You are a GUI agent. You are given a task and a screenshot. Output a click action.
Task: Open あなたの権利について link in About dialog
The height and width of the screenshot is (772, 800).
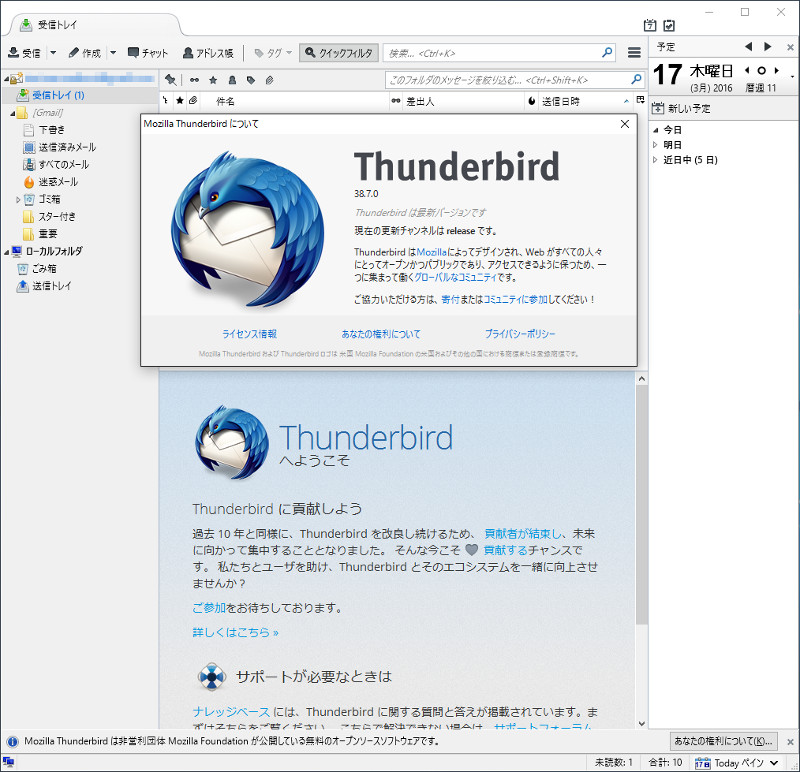381,334
